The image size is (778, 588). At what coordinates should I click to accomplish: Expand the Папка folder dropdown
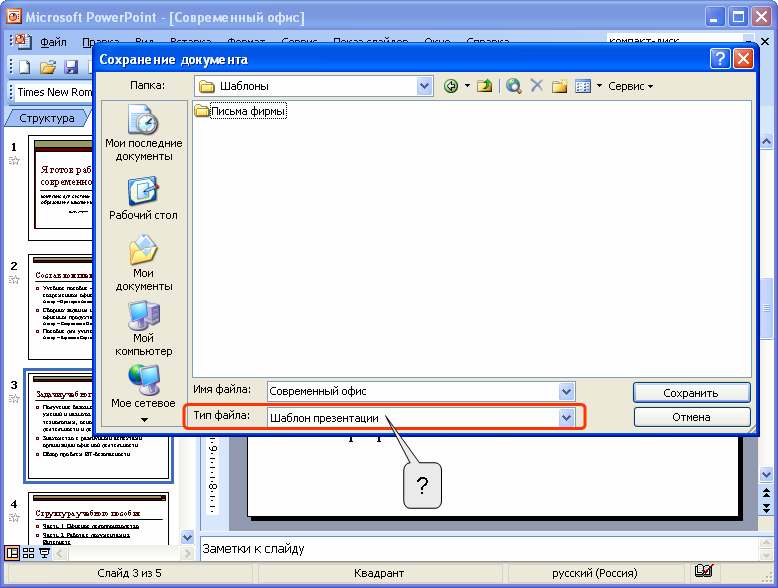[424, 86]
